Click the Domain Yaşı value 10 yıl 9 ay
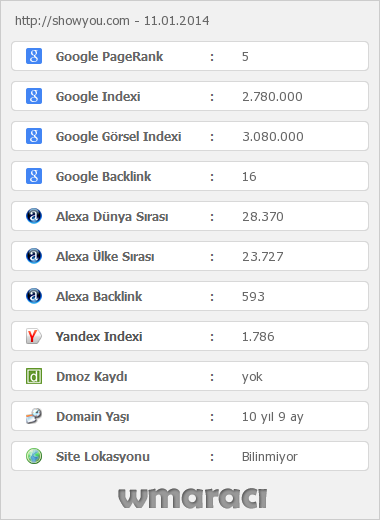The height and width of the screenshot is (520, 380). pos(273,417)
